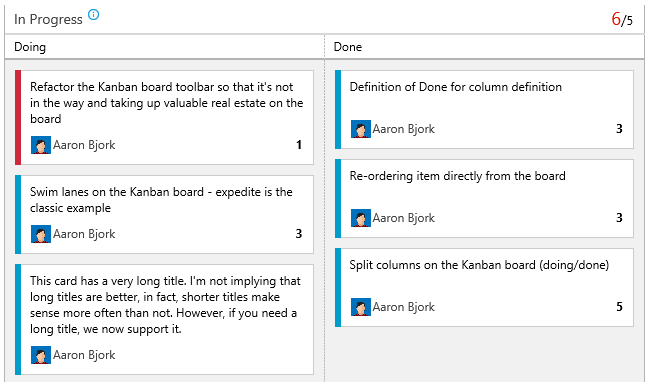The image size is (649, 387).
Task: Click avatar on Definition of Done card
Action: tap(361, 129)
